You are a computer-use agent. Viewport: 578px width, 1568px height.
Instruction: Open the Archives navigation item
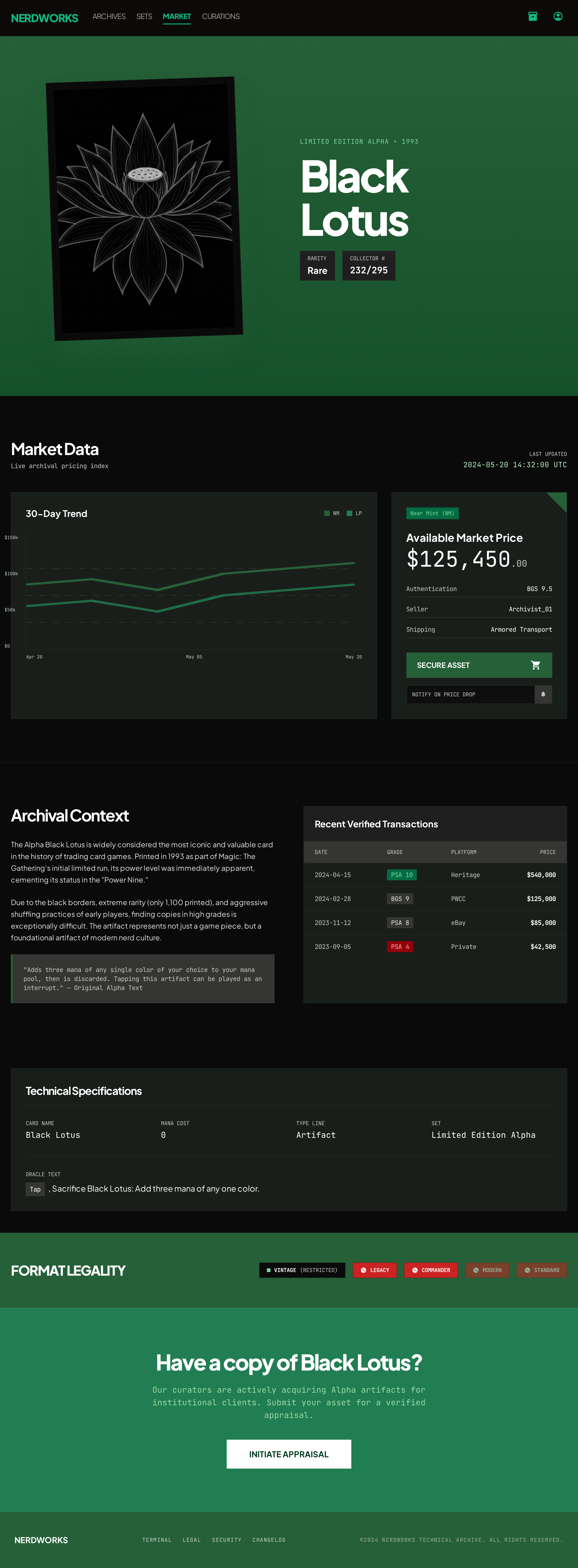[109, 16]
